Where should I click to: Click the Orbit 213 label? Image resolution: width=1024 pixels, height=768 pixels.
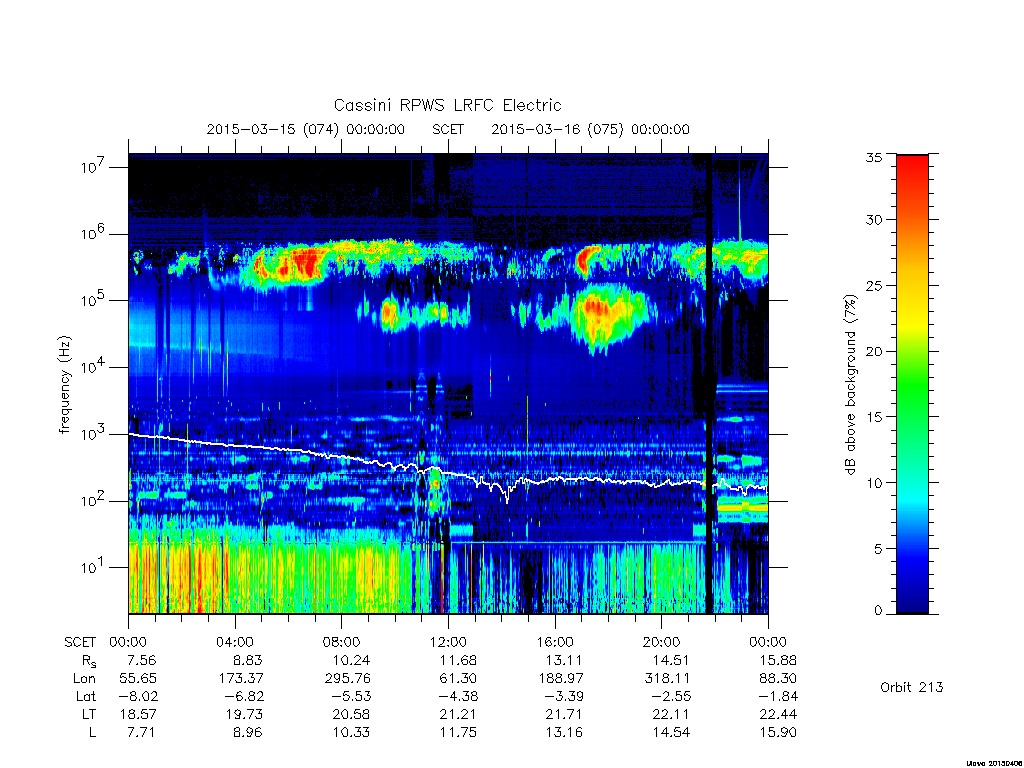912,687
